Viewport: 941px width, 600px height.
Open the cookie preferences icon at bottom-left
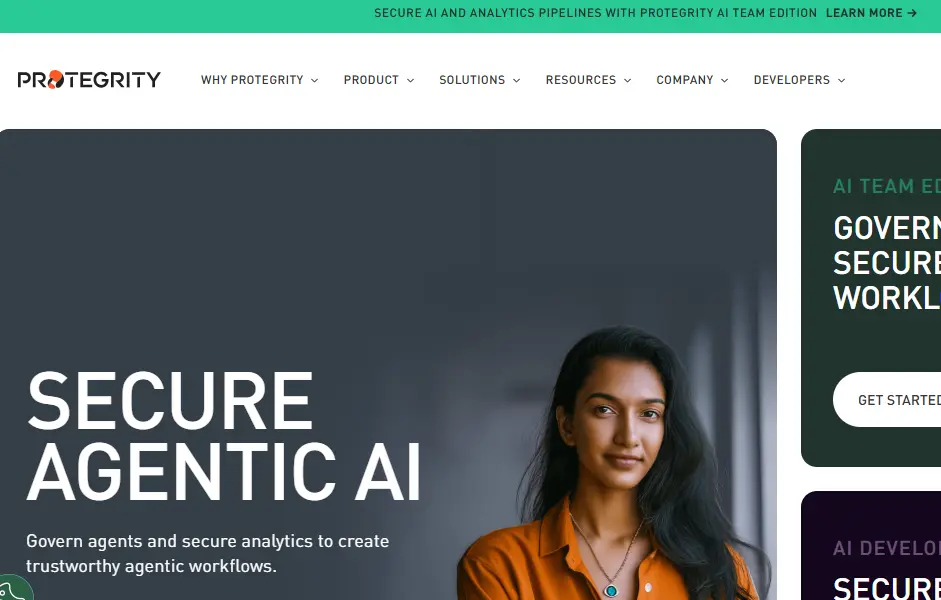coord(15,589)
